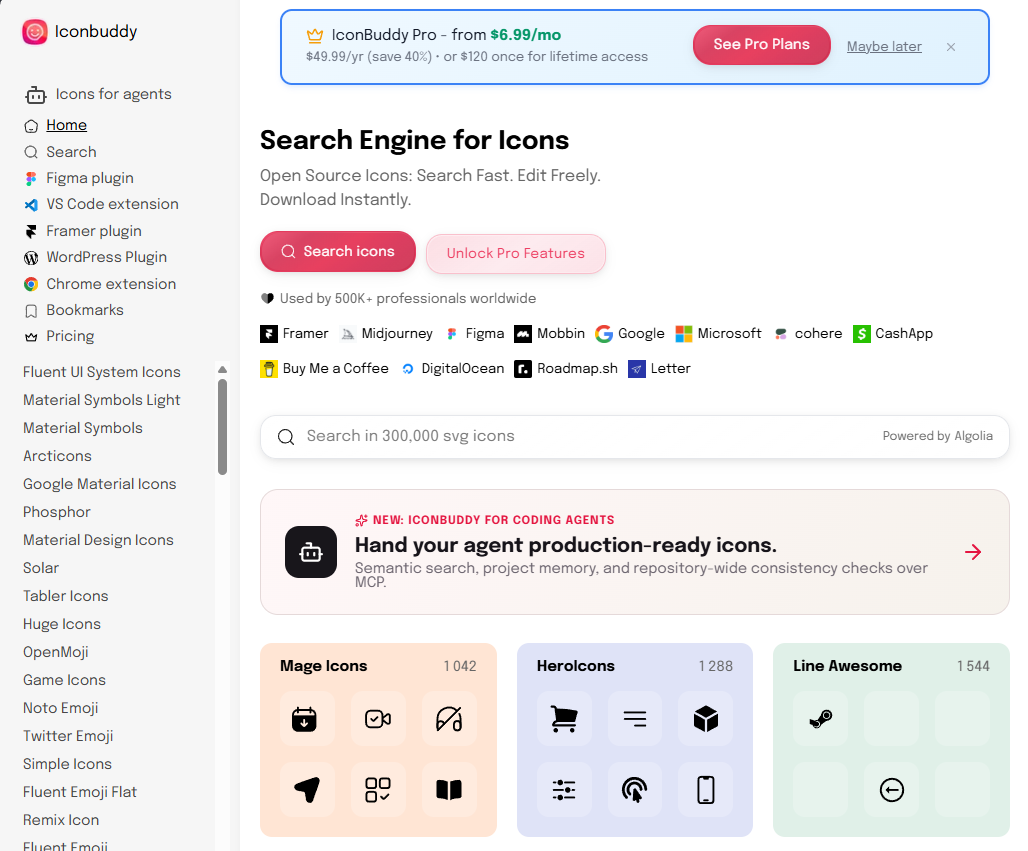This screenshot has width=1028, height=851.
Task: Click the Maybe later link
Action: pyautogui.click(x=884, y=47)
